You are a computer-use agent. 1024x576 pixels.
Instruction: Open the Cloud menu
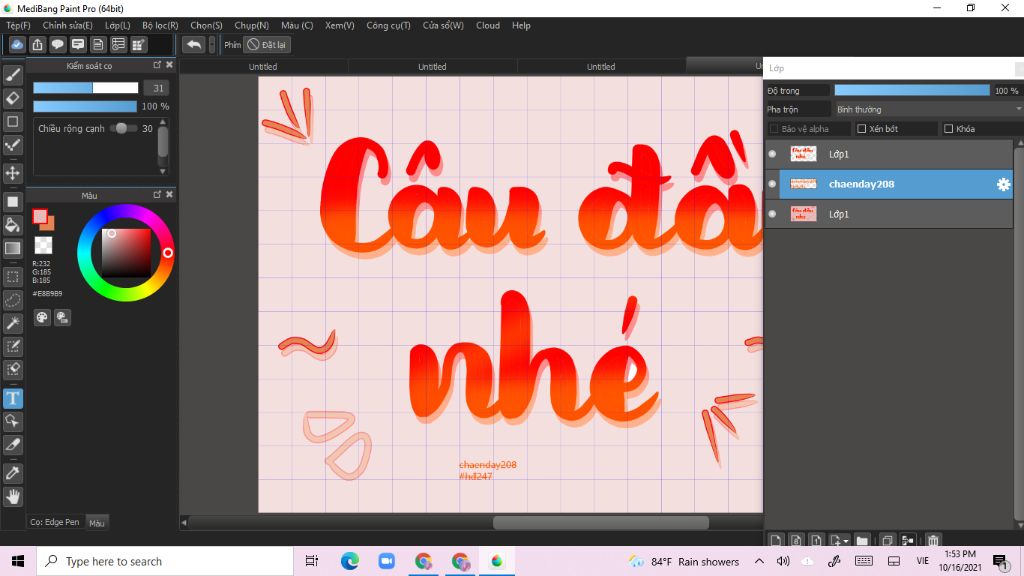click(488, 25)
